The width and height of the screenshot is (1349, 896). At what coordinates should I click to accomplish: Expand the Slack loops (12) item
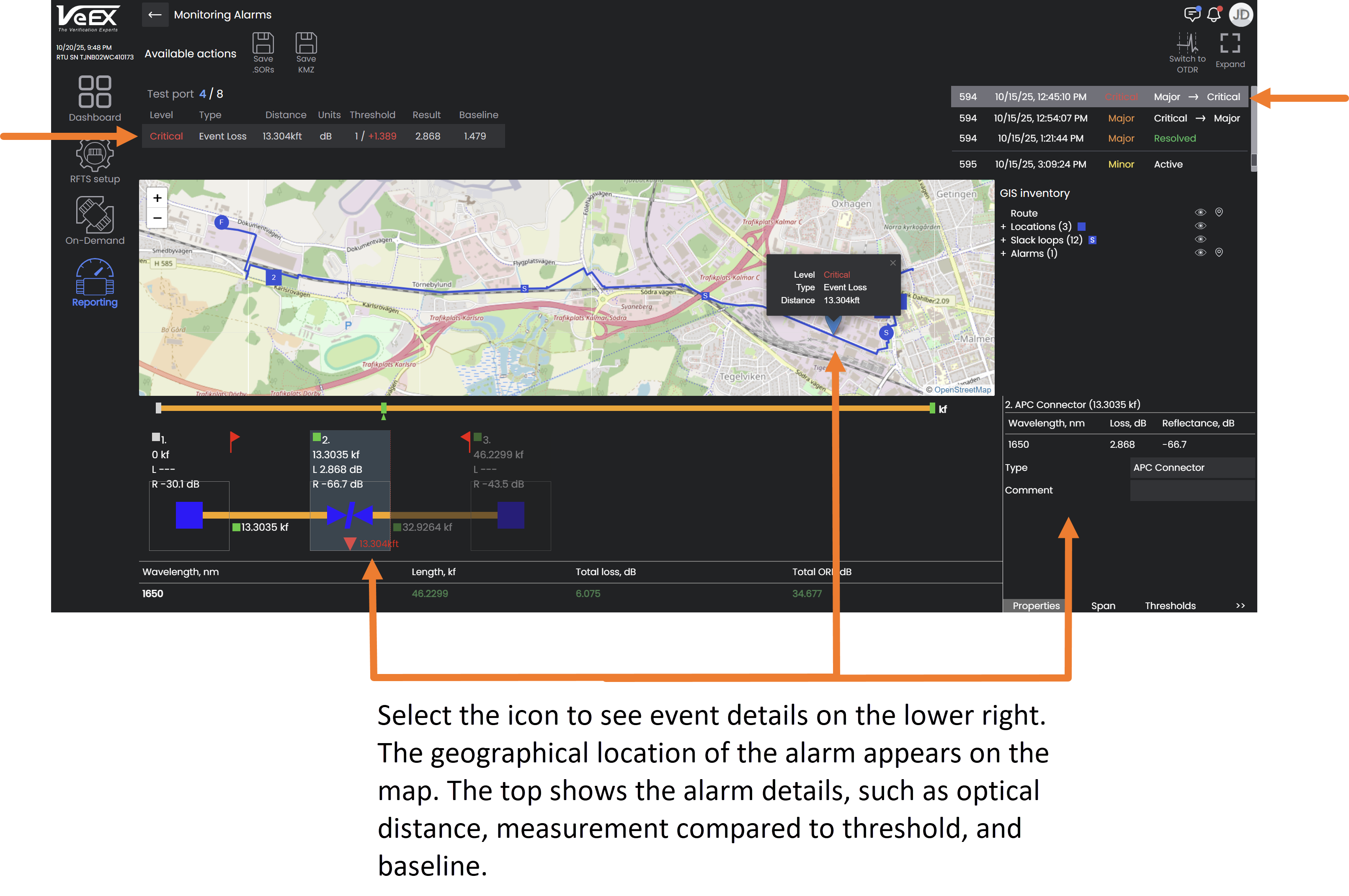1003,240
